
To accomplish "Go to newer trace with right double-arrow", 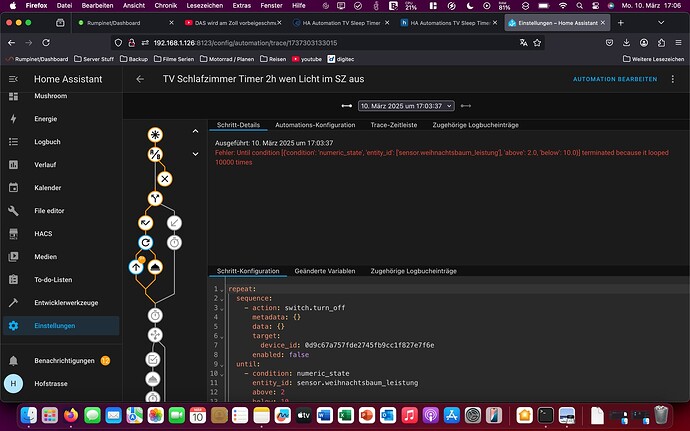I will click(466, 106).
